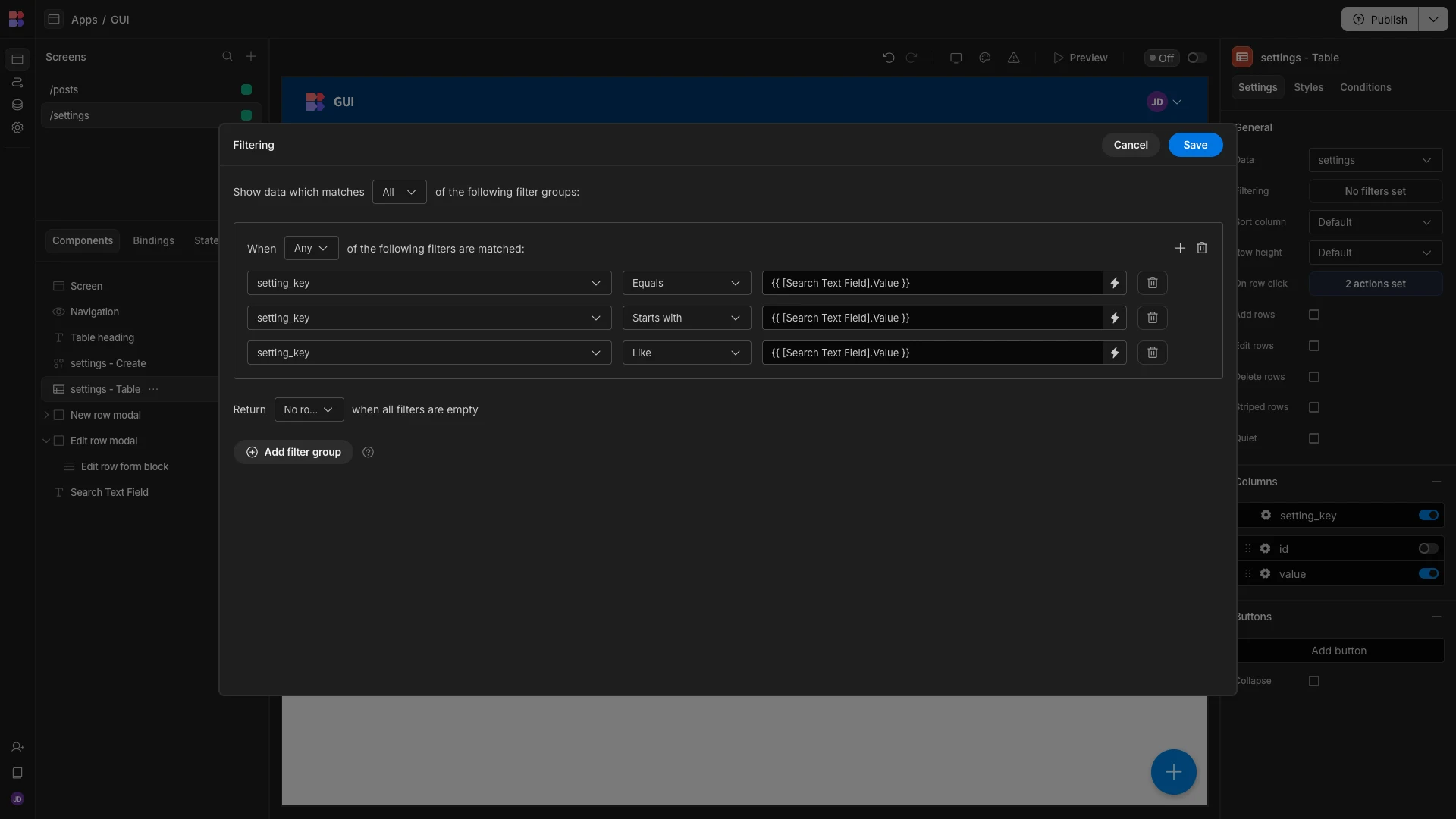This screenshot has width=1456, height=819.
Task: Switch to the Styles tab
Action: pos(1308,87)
